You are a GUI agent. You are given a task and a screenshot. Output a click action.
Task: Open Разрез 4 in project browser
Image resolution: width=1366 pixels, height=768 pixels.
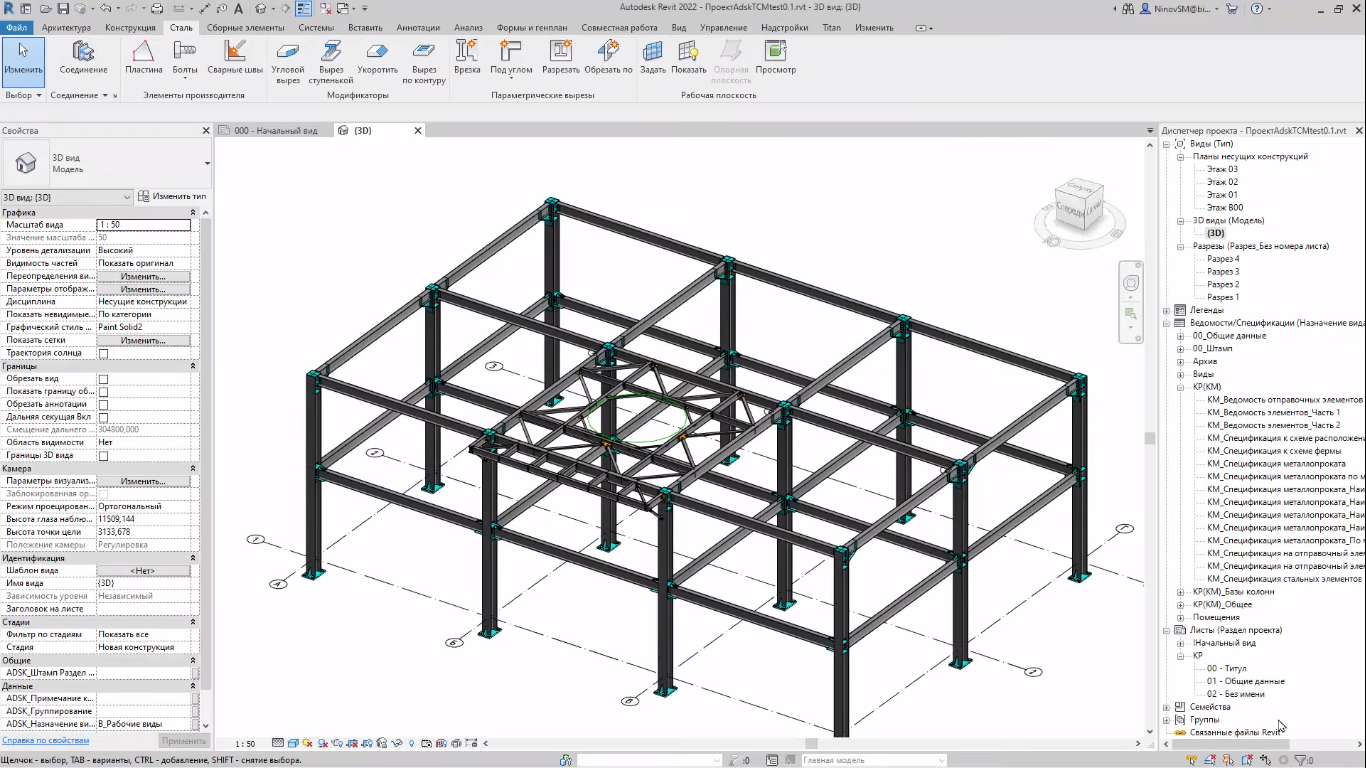tap(1223, 259)
